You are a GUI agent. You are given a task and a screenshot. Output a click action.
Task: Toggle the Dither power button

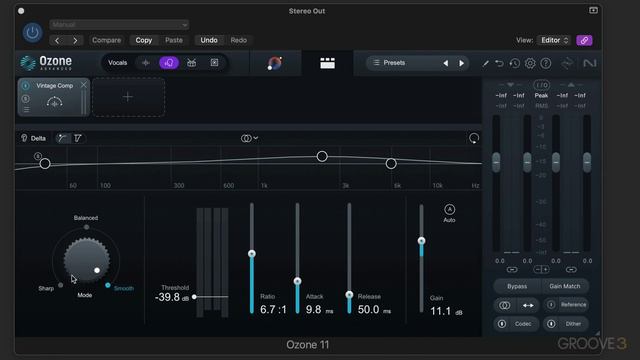pyautogui.click(x=551, y=324)
